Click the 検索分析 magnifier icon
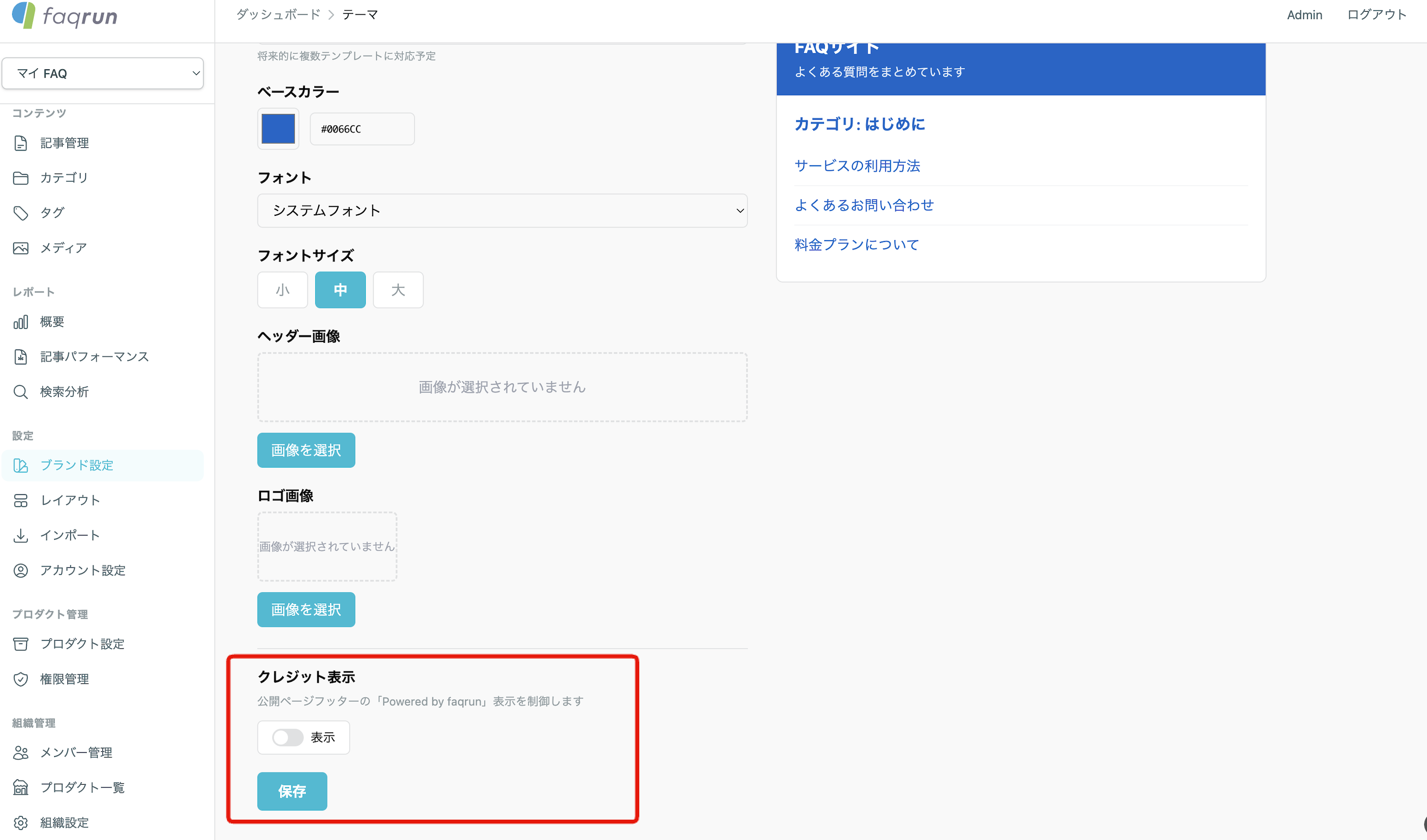This screenshot has width=1427, height=840. [21, 392]
